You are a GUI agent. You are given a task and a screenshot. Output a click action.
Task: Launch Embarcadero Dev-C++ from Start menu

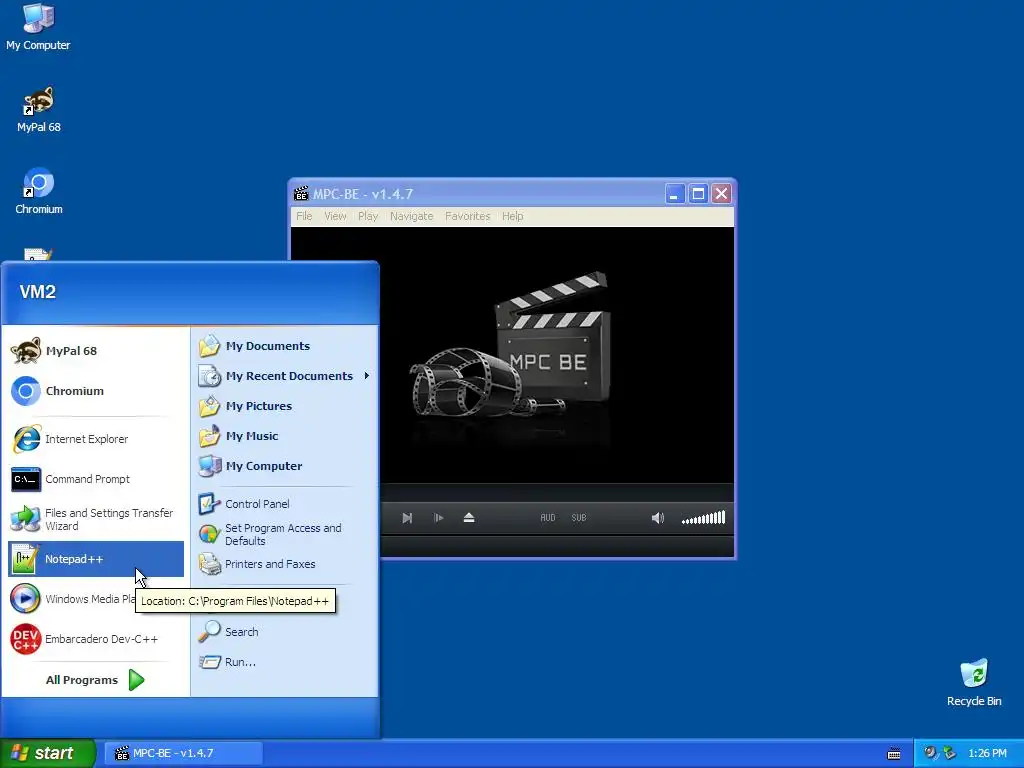(95, 639)
